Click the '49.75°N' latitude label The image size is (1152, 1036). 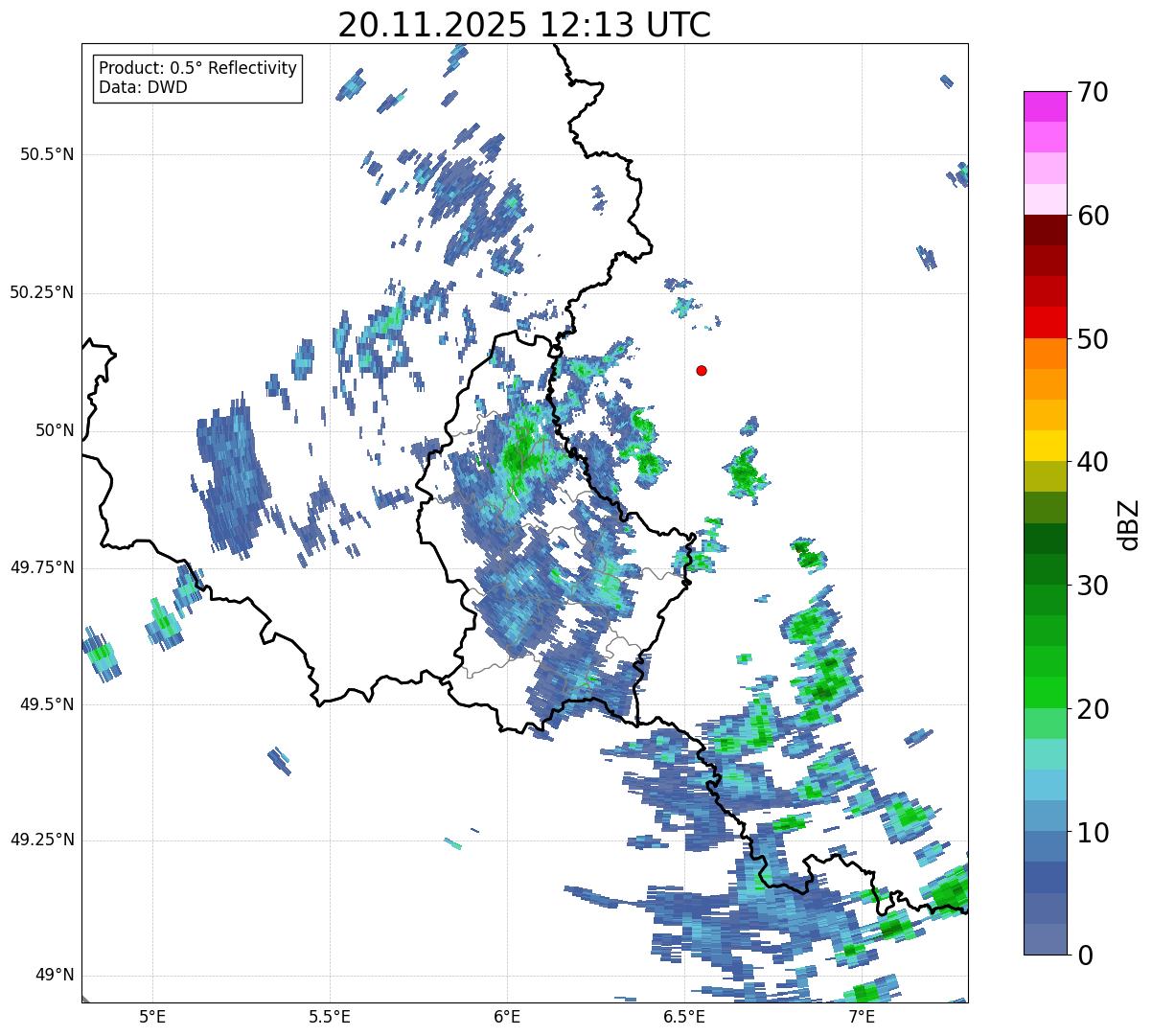tap(42, 567)
